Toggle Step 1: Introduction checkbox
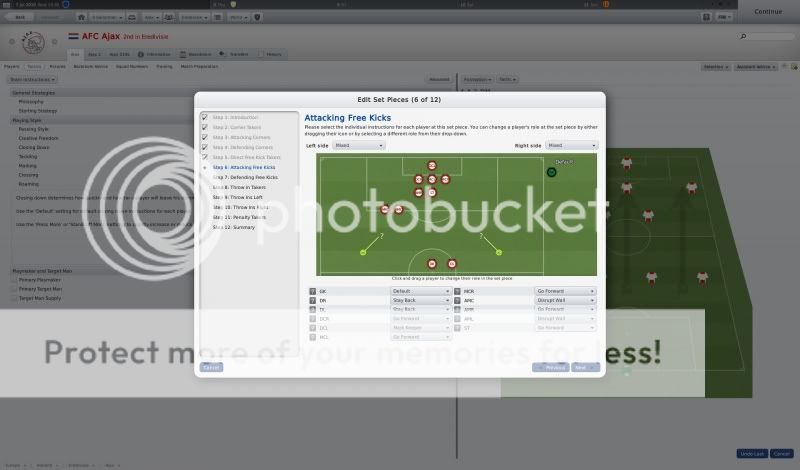 [205, 118]
